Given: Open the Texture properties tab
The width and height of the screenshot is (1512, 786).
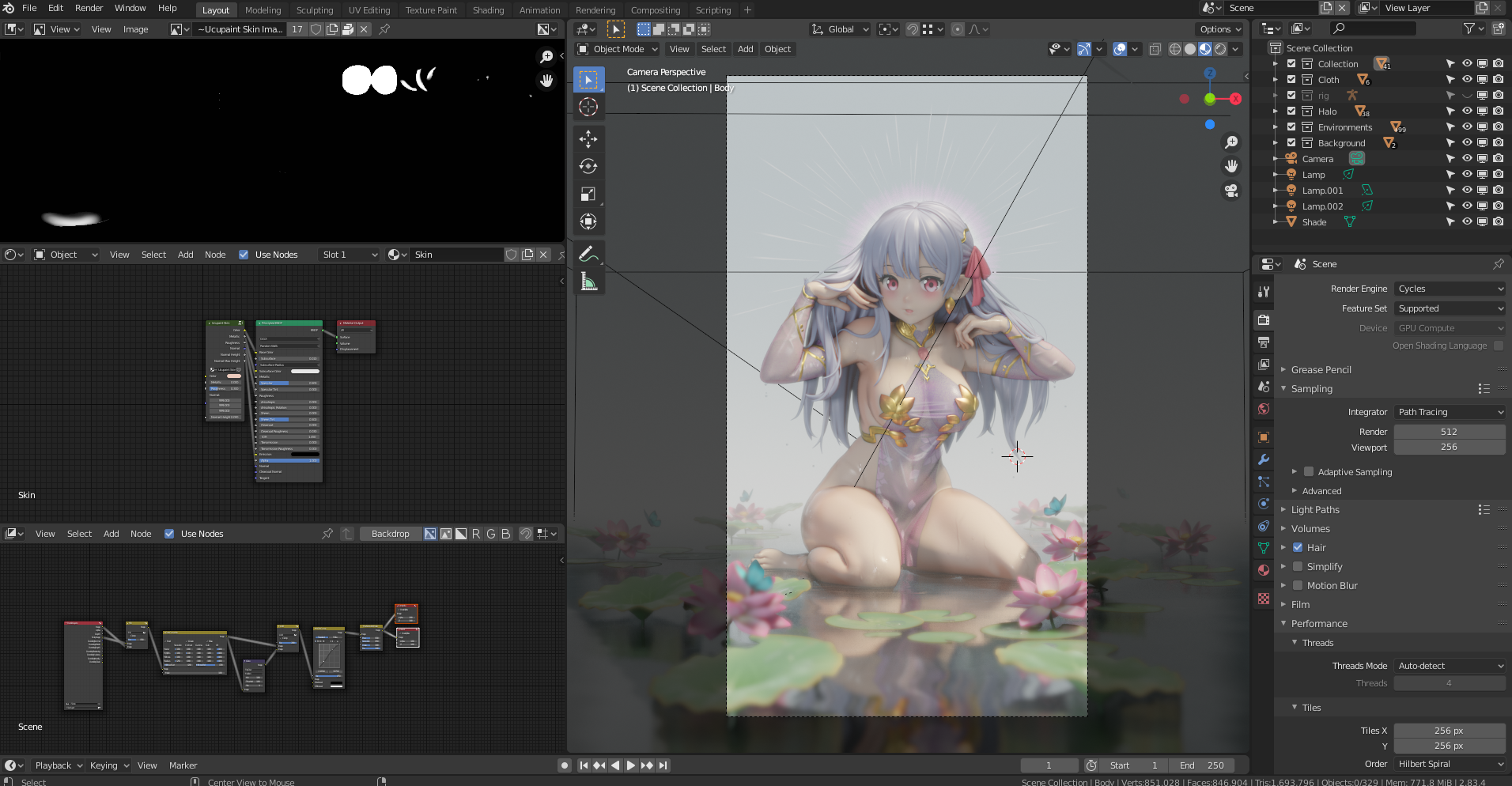Looking at the screenshot, I should click(1264, 599).
